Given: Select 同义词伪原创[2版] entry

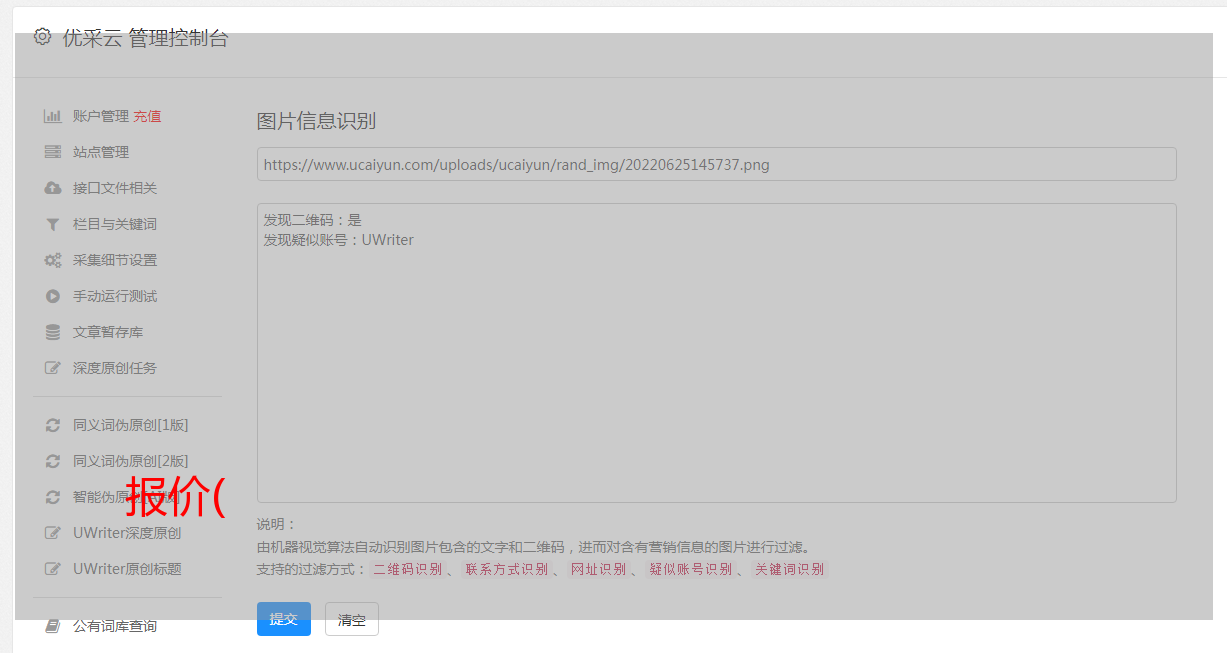Looking at the screenshot, I should click(x=130, y=461).
